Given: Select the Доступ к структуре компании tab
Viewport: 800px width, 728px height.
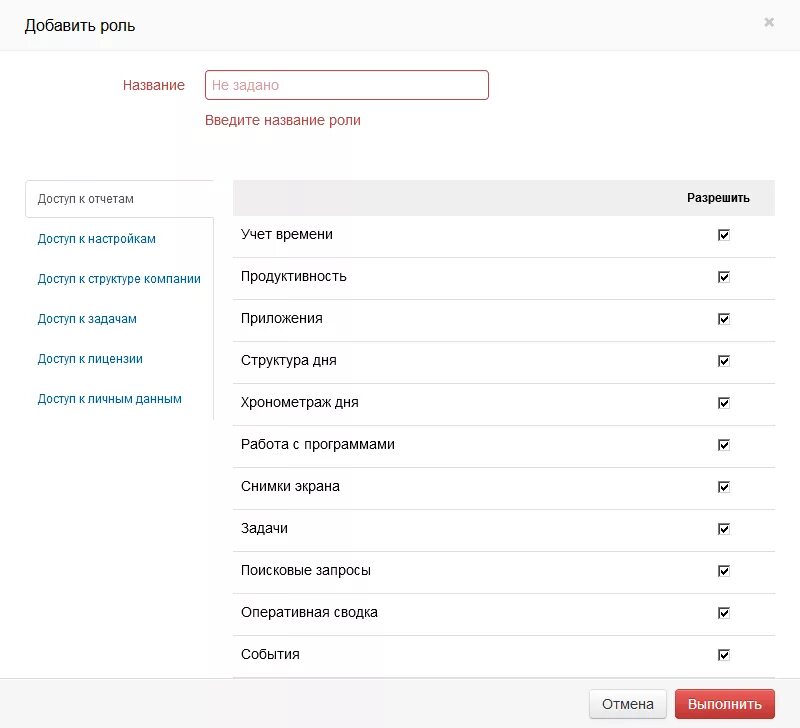Looking at the screenshot, I should 119,279.
